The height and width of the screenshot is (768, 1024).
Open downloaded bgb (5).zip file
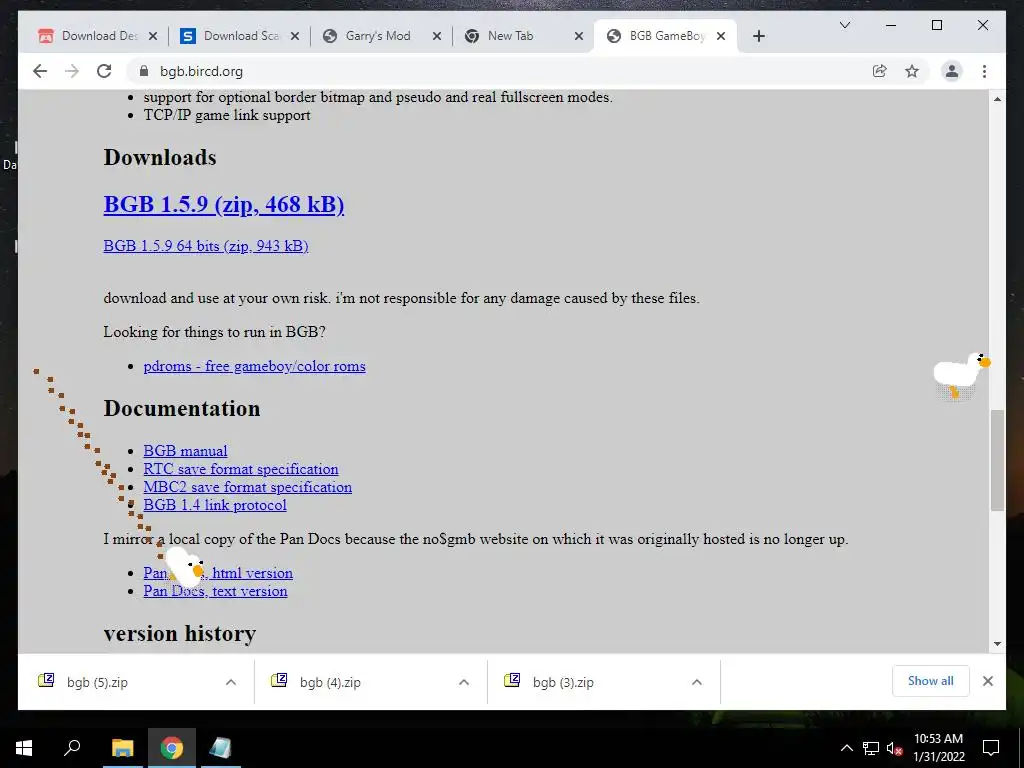(97, 682)
